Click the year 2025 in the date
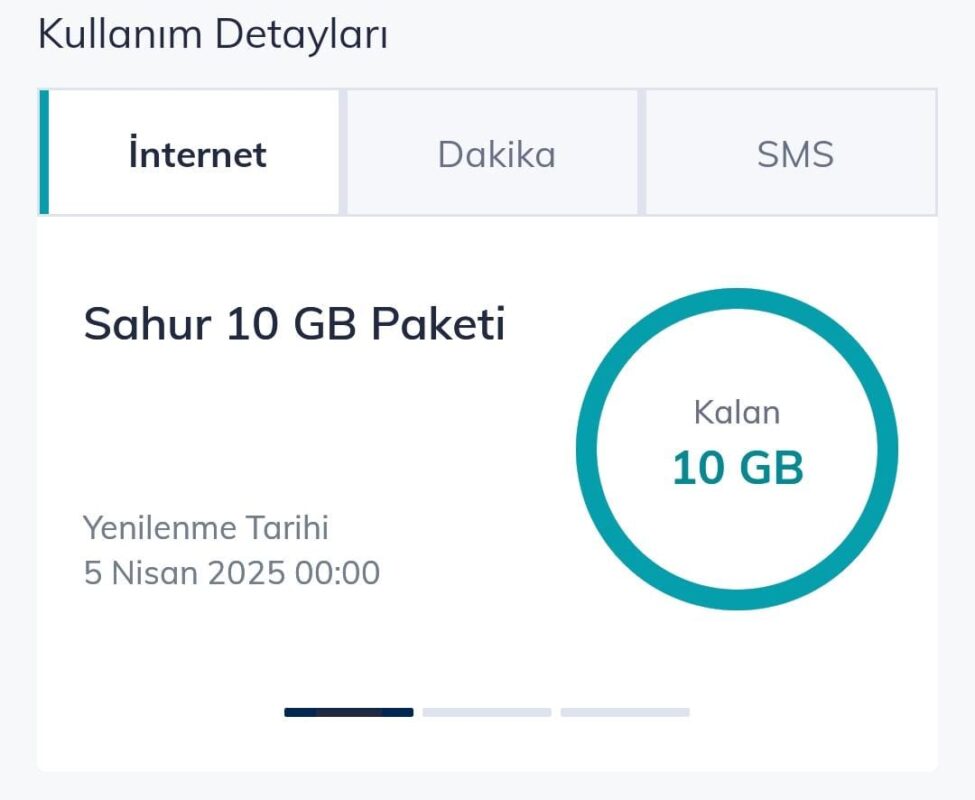 (x=246, y=573)
